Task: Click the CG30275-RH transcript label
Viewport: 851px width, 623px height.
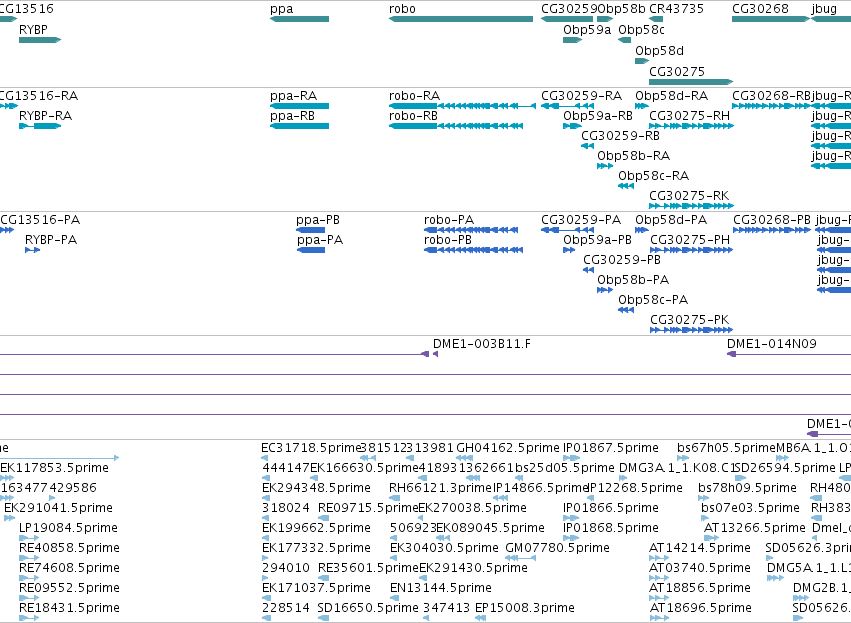Action: (x=690, y=116)
